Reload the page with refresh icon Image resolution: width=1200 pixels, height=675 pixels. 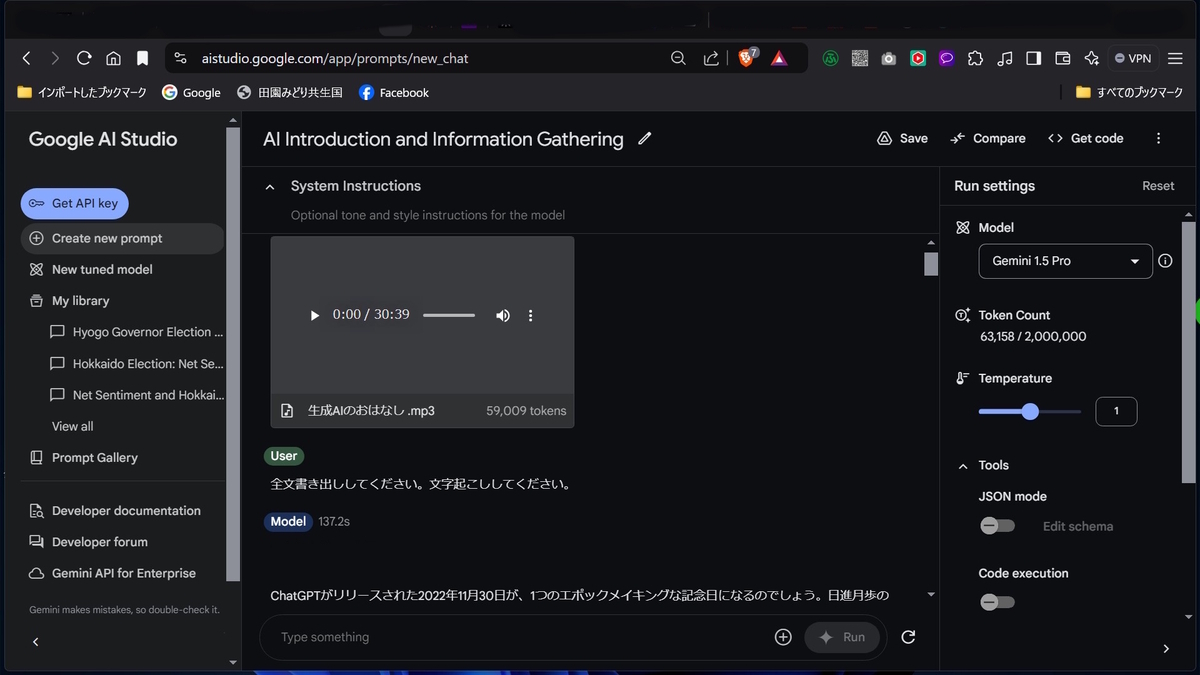(84, 58)
